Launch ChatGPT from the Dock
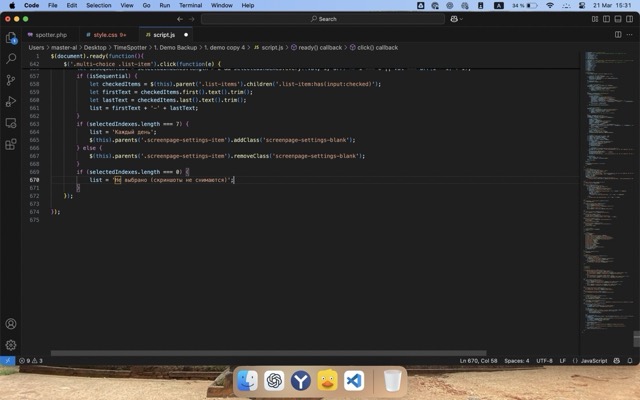The image size is (640, 400). click(x=274, y=381)
